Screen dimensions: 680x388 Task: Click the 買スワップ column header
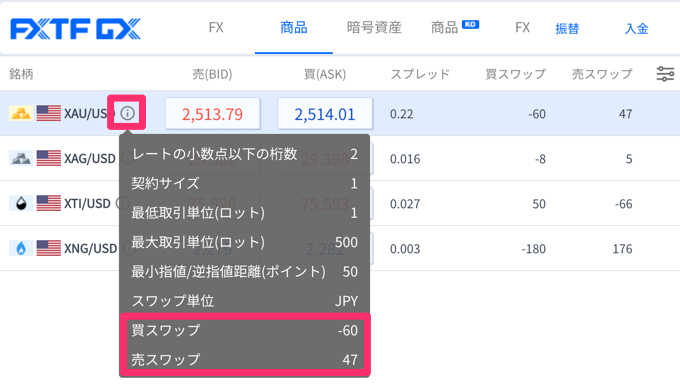pyautogui.click(x=515, y=74)
